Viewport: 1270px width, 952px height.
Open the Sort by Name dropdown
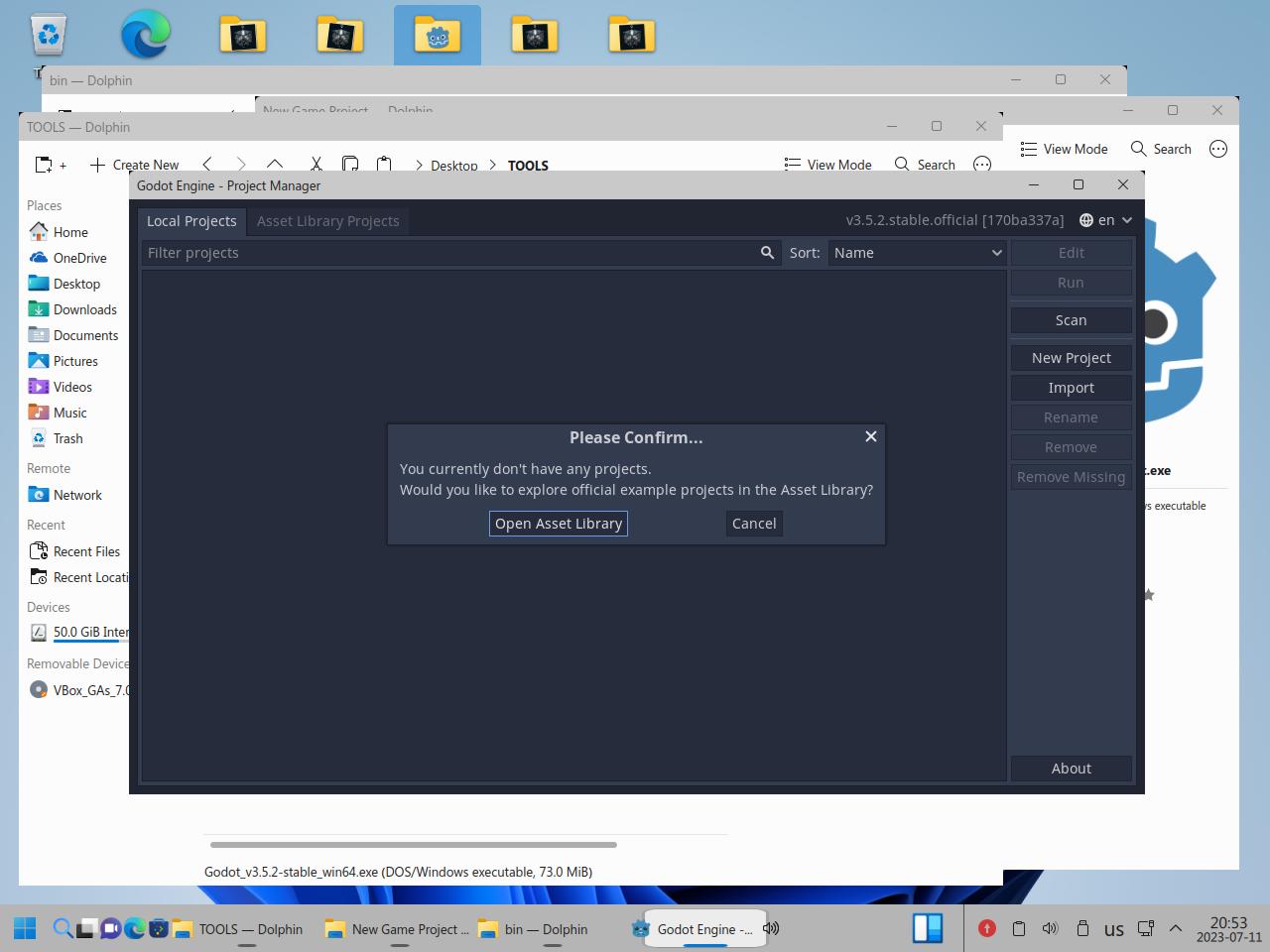pos(918,253)
